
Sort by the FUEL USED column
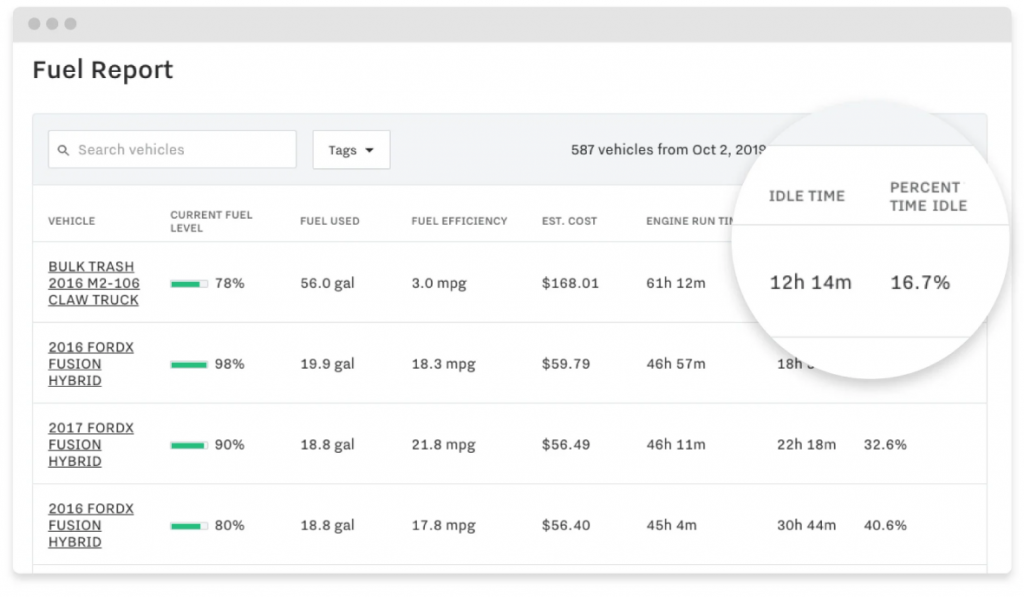click(x=330, y=221)
